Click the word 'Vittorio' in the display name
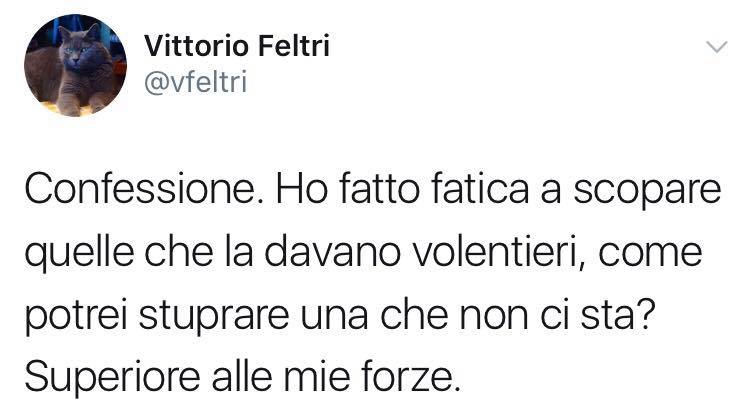This screenshot has width=750, height=413. [x=197, y=46]
